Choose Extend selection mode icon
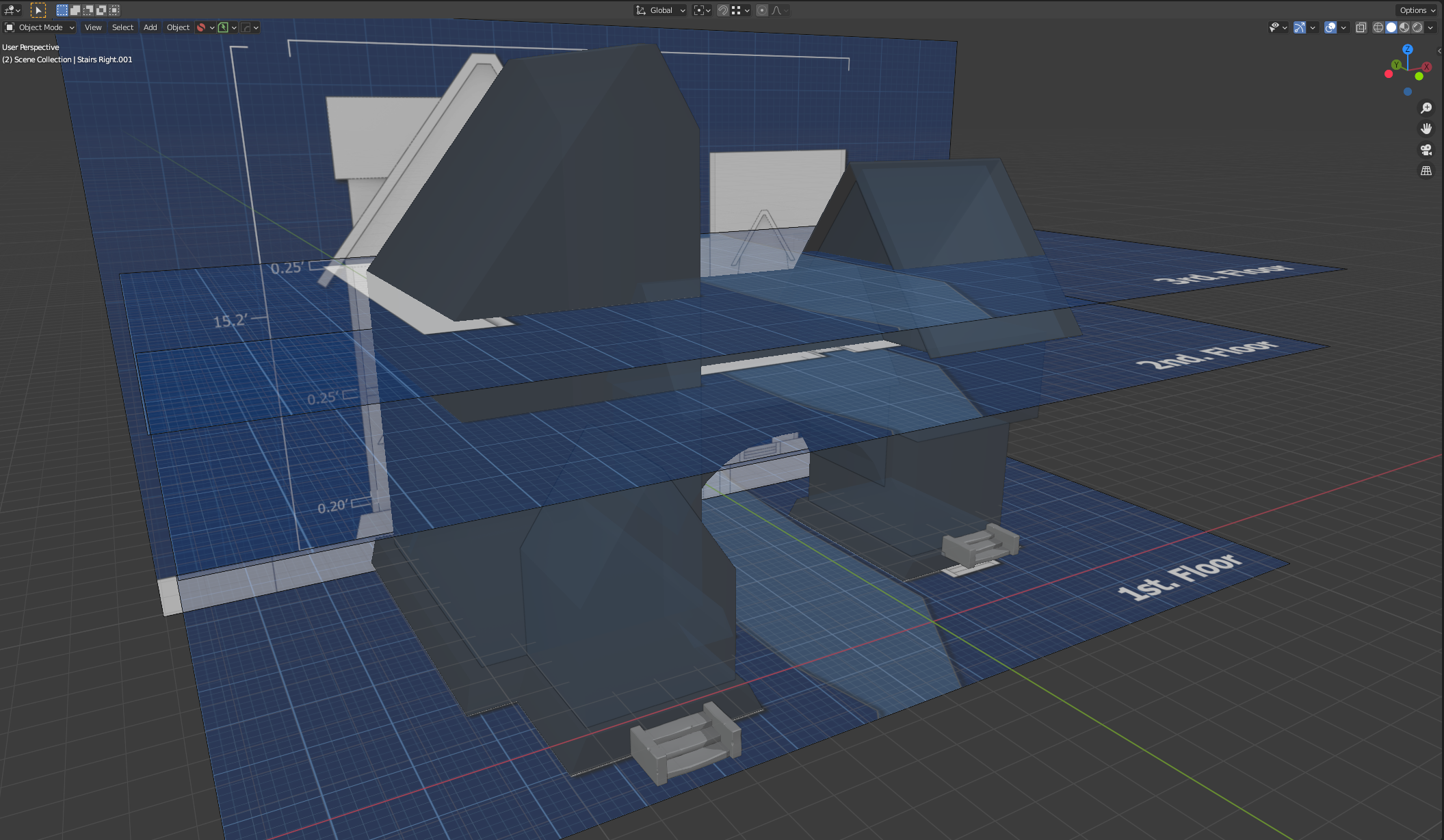 [75, 10]
